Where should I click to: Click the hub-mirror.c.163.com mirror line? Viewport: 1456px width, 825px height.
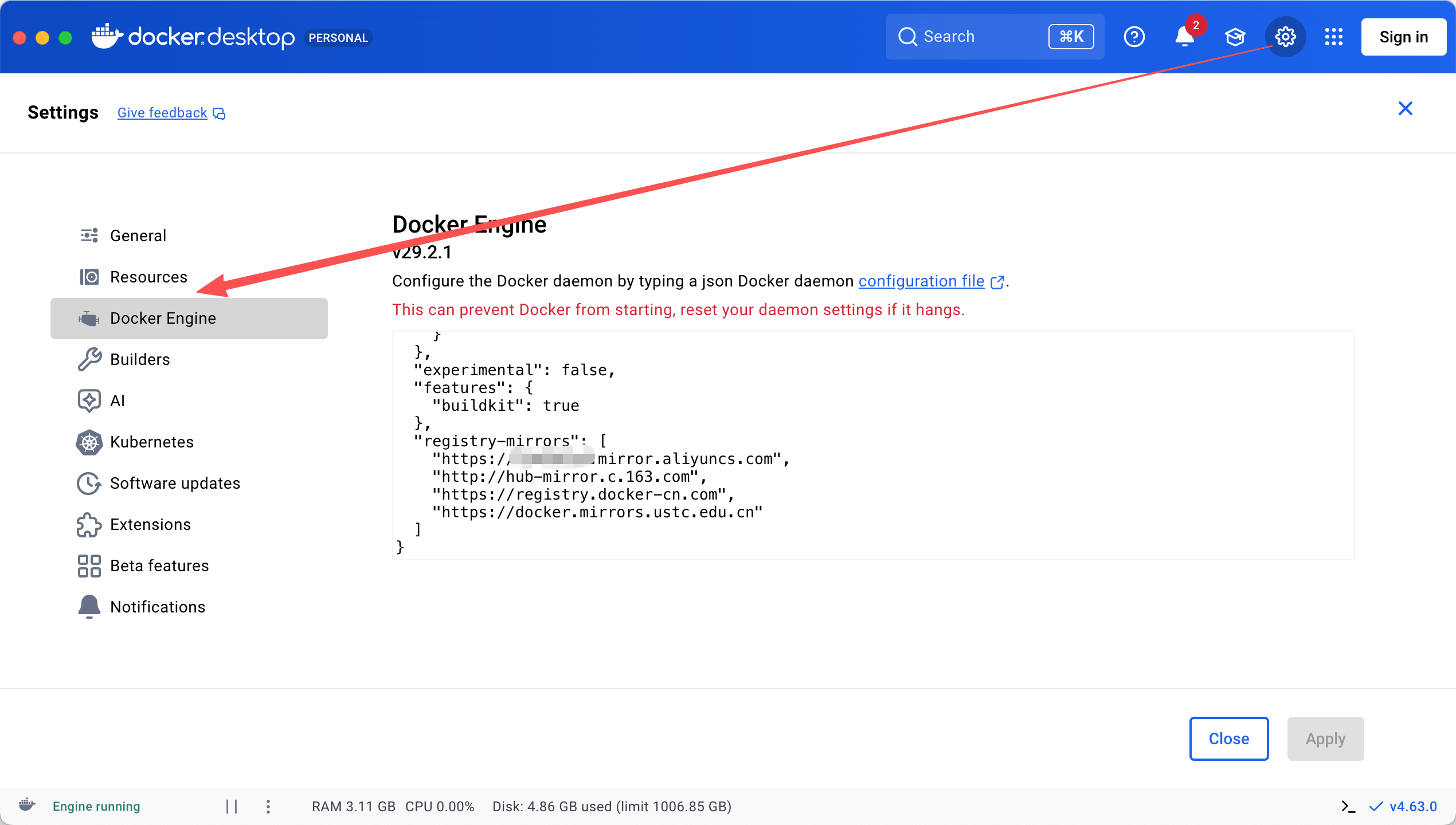570,477
